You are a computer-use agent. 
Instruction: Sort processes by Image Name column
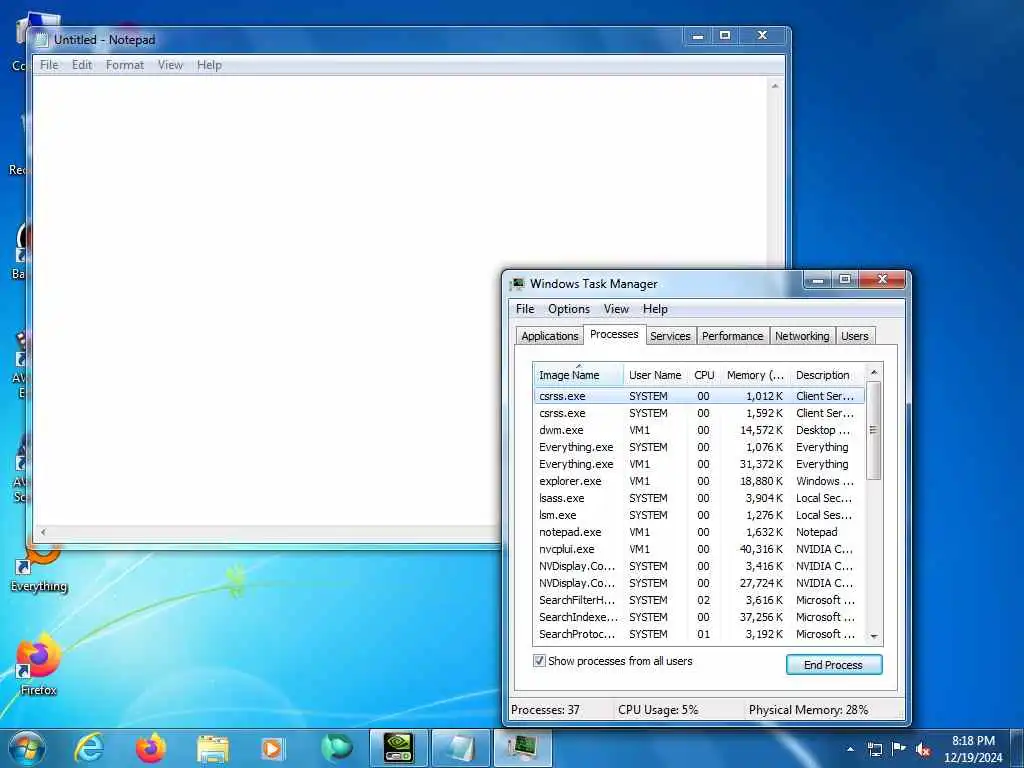tap(578, 375)
